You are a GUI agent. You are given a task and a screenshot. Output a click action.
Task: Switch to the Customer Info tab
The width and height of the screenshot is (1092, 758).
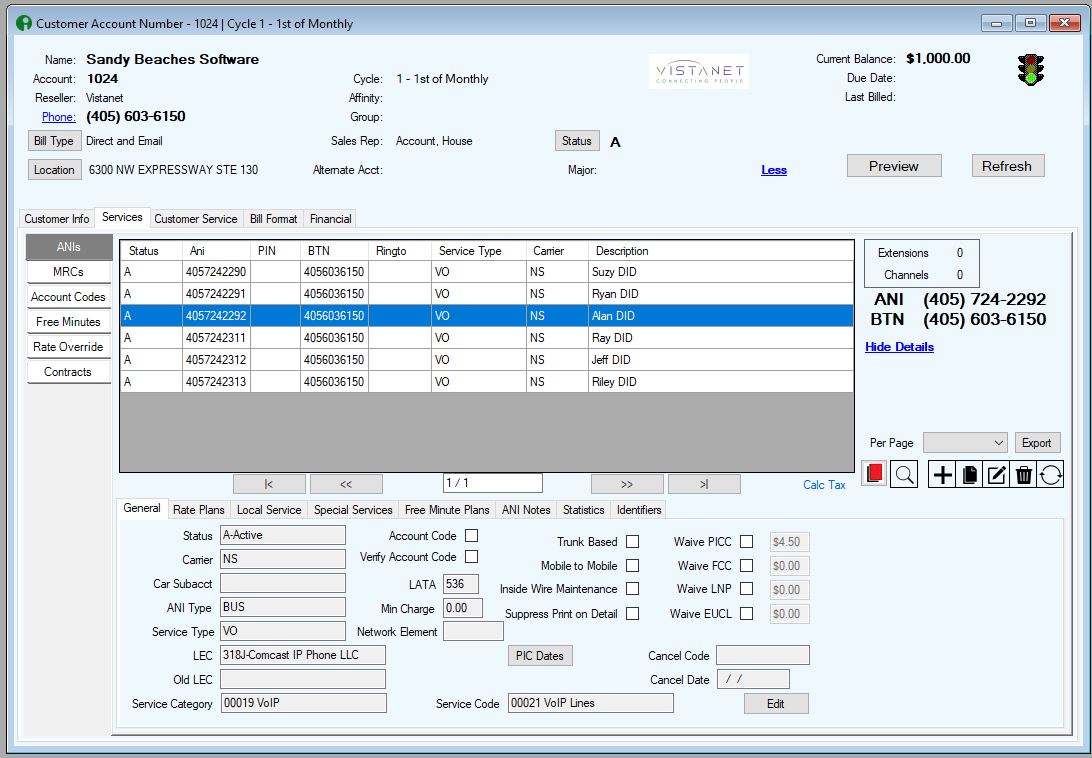pyautogui.click(x=57, y=219)
